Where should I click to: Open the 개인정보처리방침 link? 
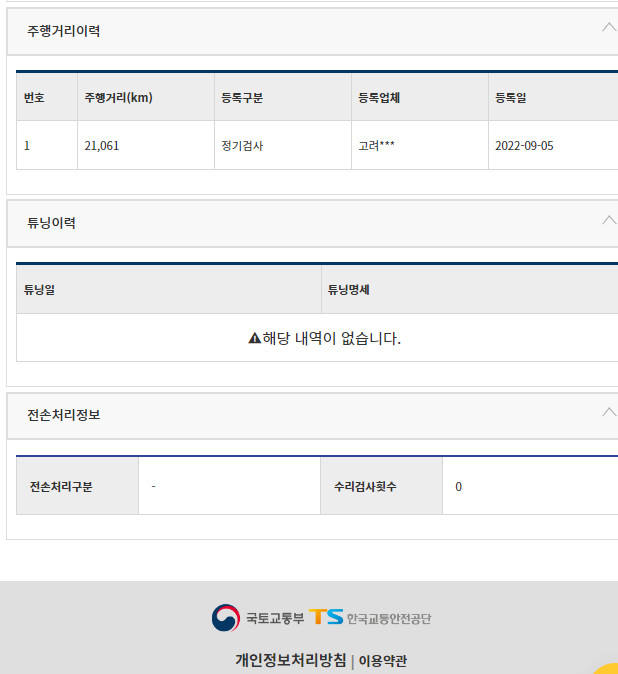[x=291, y=660]
